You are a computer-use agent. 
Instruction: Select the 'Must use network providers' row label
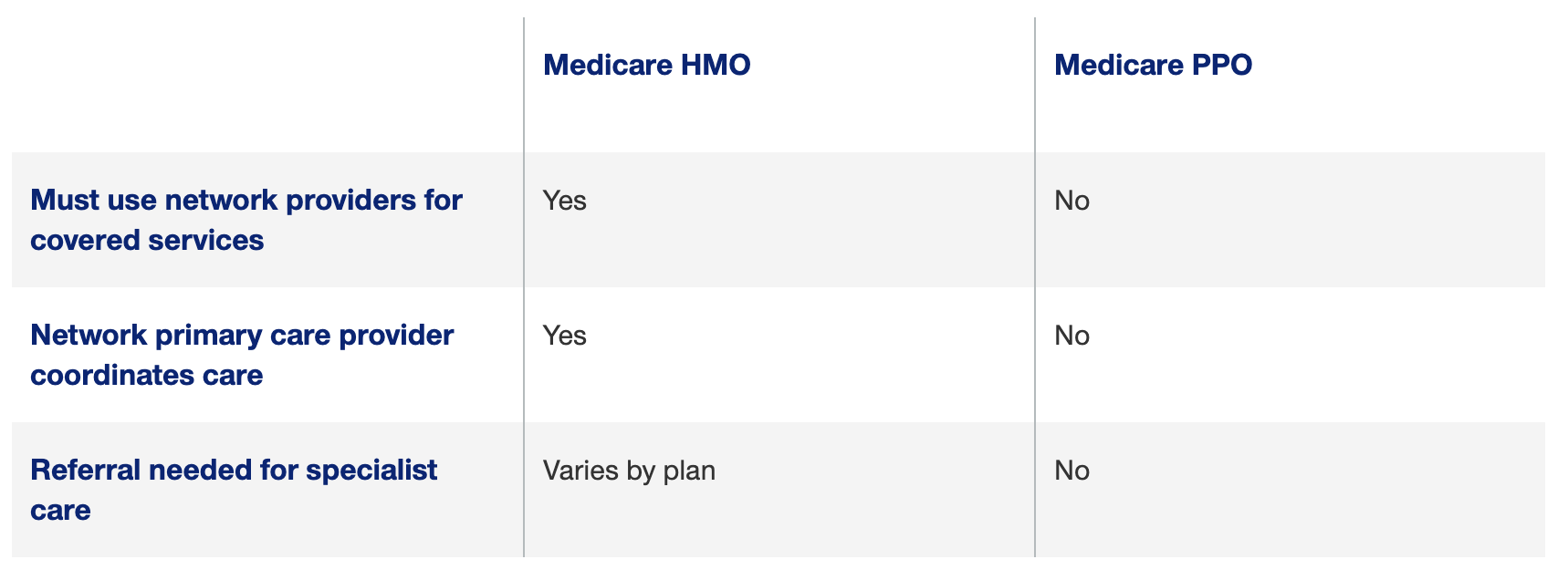[x=246, y=220]
